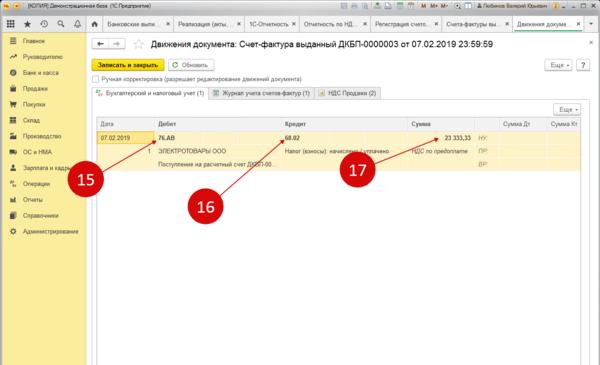
Task: Open Администрирование section in sidebar
Action: tap(51, 231)
